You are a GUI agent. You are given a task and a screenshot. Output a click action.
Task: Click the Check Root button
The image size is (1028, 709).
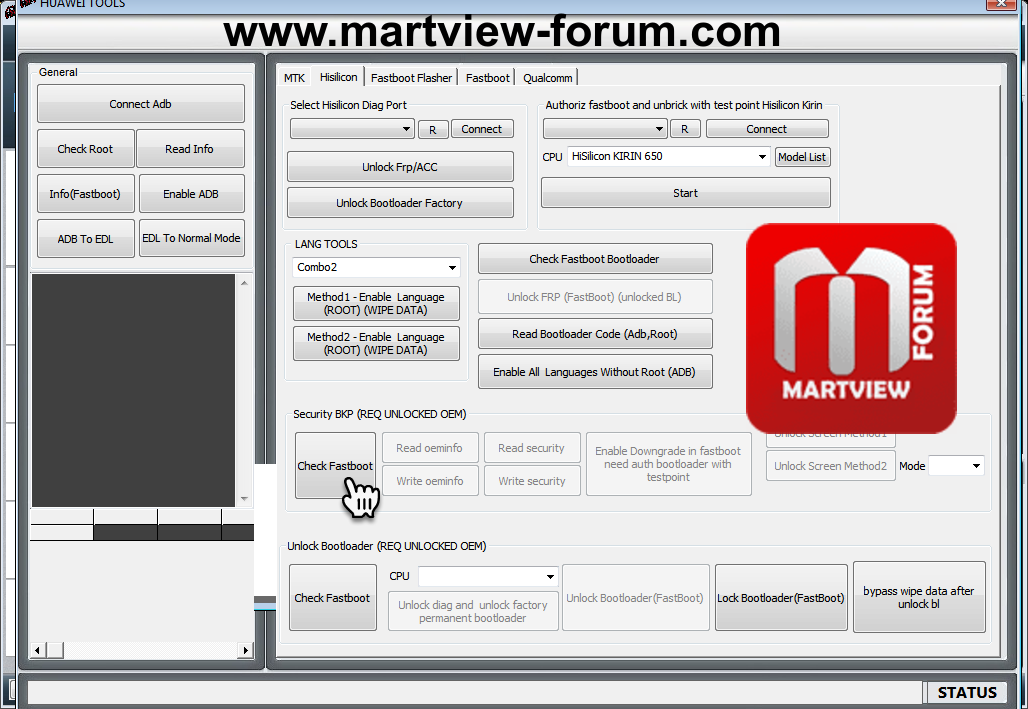pos(85,149)
